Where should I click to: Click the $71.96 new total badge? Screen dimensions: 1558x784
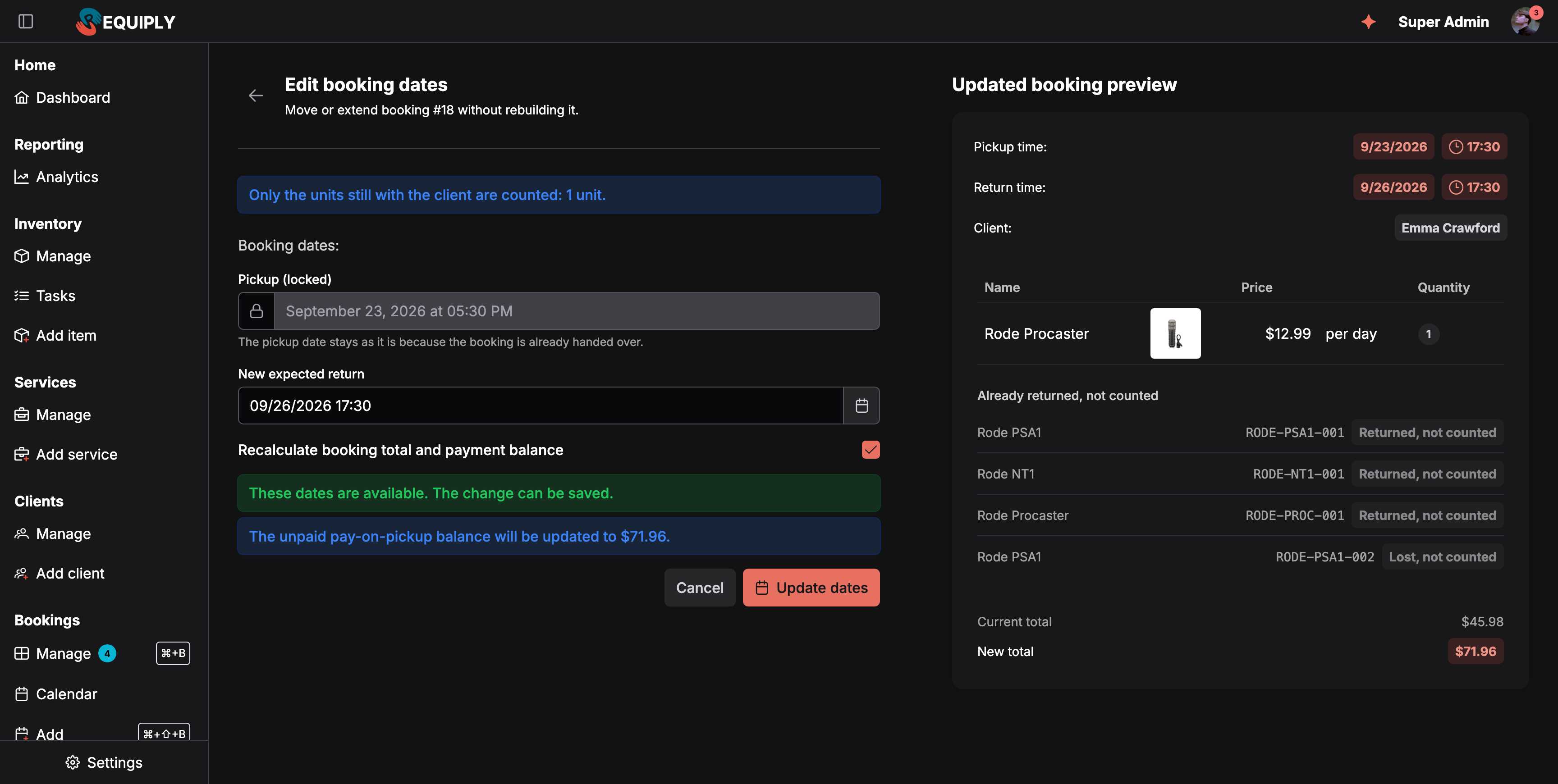1475,652
